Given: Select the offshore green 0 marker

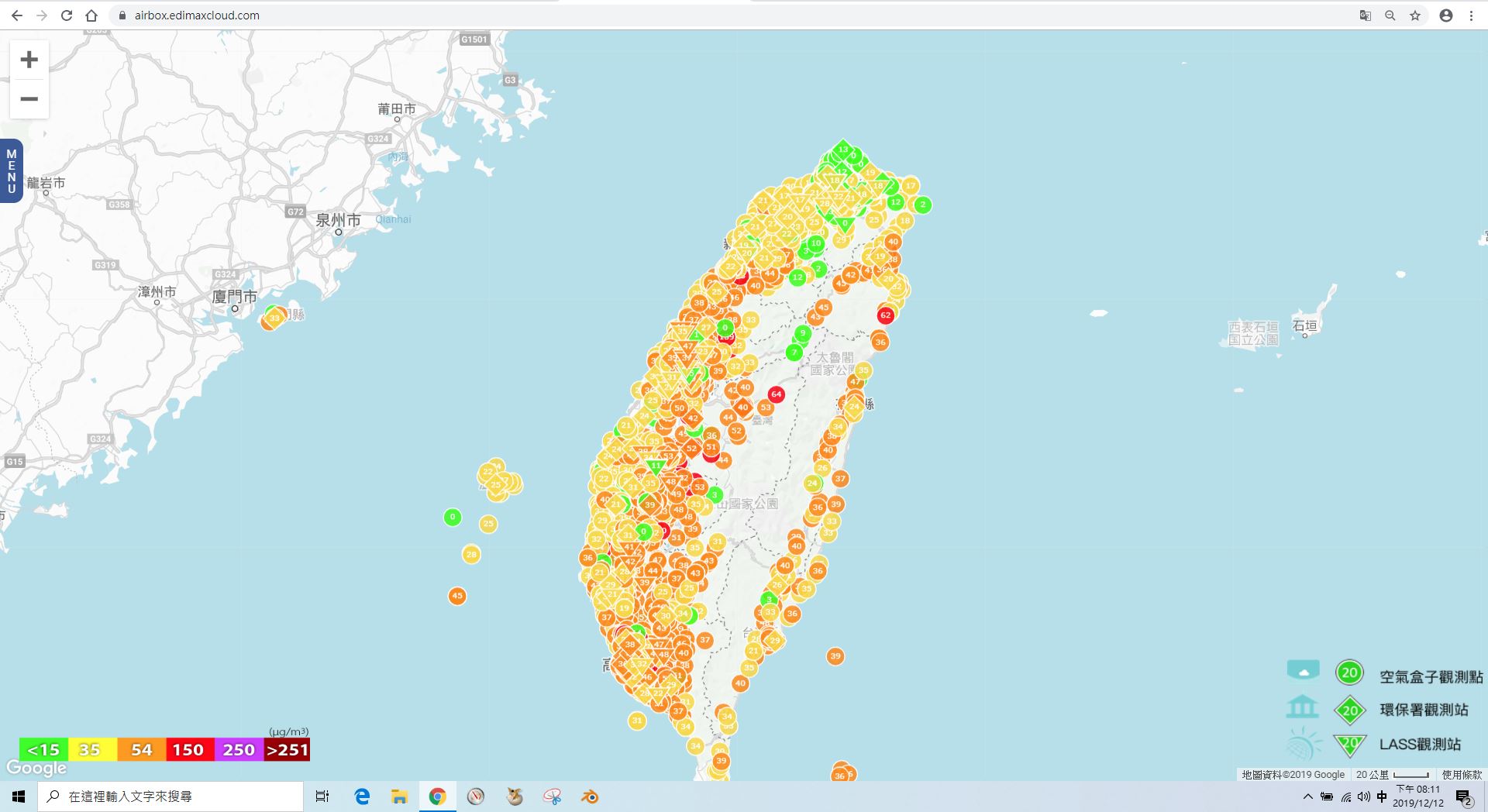Looking at the screenshot, I should pyautogui.click(x=453, y=517).
